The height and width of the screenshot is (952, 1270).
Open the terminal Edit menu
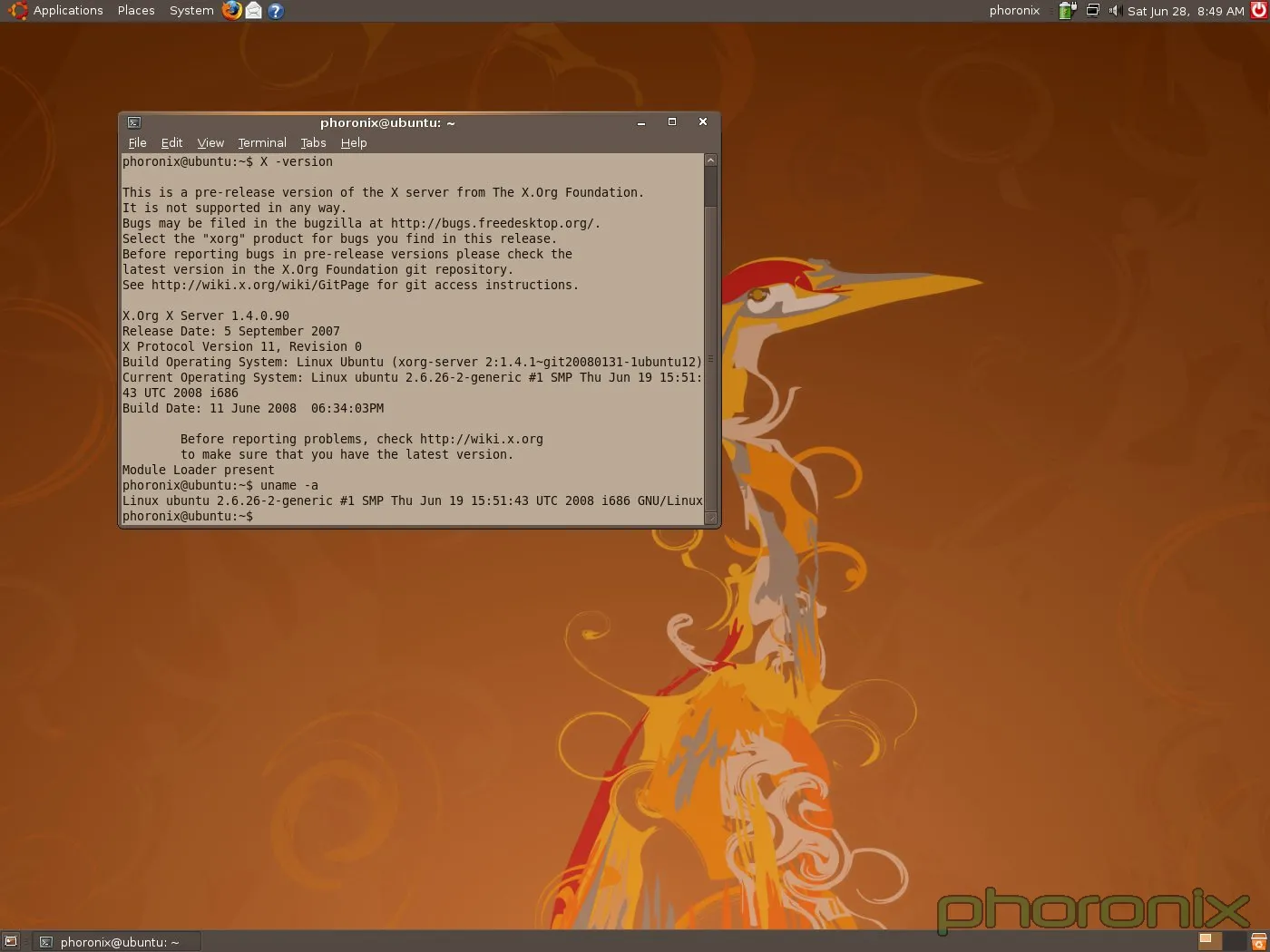coord(171,142)
